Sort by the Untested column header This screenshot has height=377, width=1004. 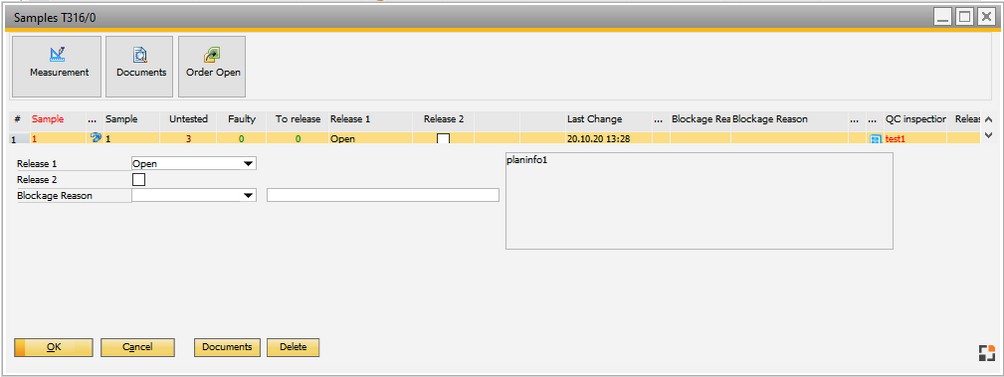[x=188, y=119]
